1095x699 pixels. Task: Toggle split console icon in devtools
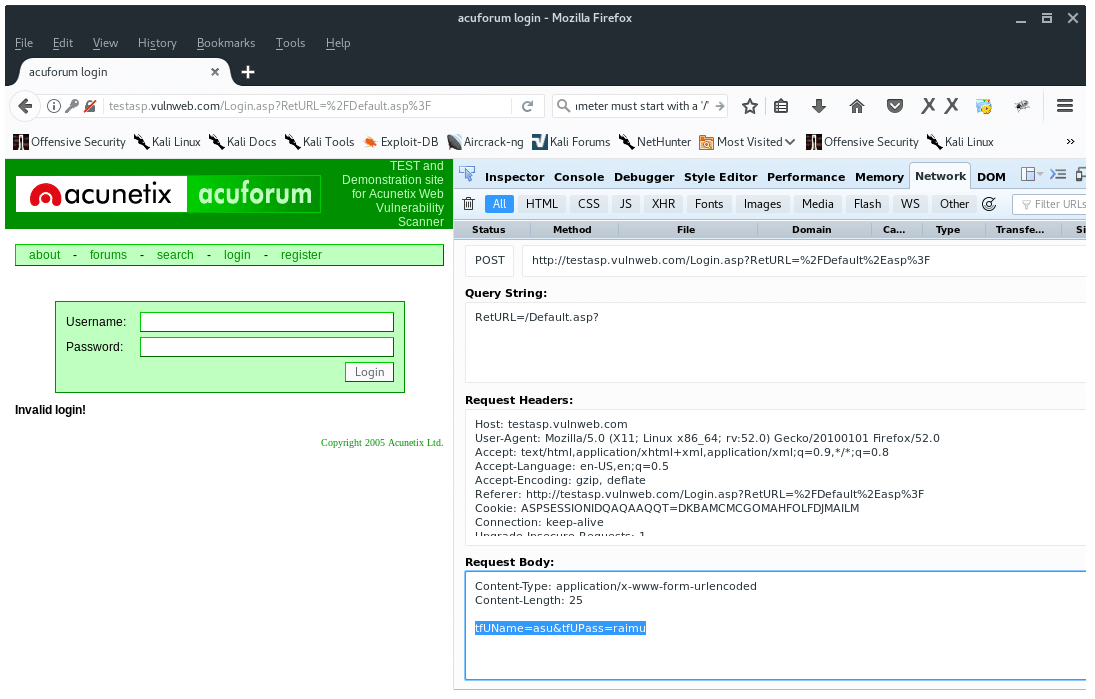1058,175
